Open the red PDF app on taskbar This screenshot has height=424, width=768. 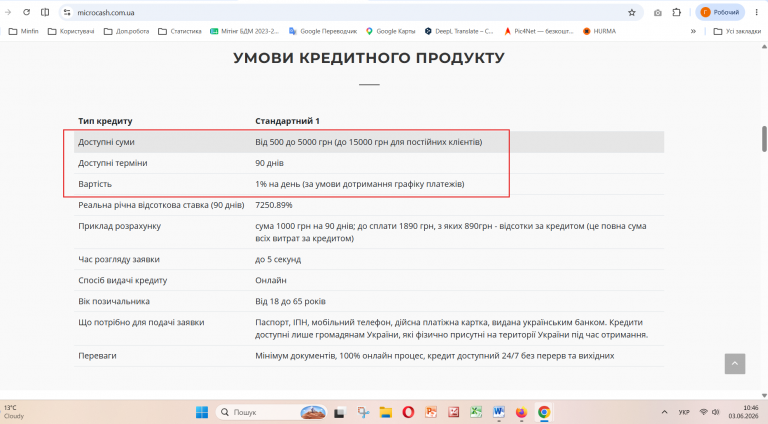tap(454, 412)
